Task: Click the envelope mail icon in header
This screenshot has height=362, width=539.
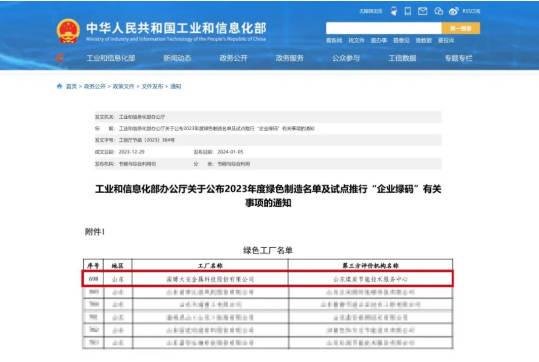Action: (422, 11)
